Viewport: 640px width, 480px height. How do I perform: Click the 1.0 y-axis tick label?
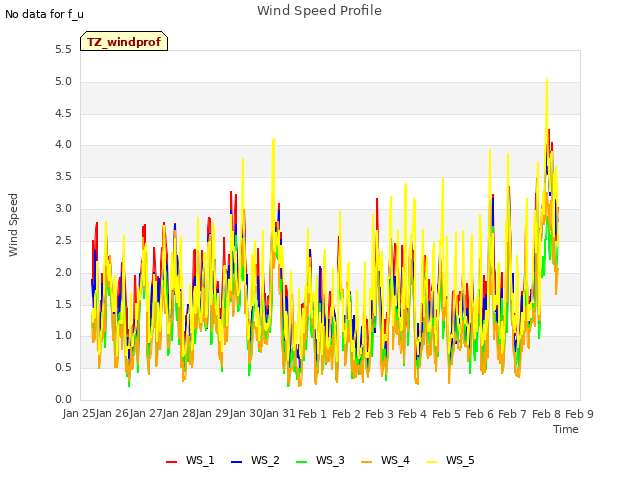(63, 336)
